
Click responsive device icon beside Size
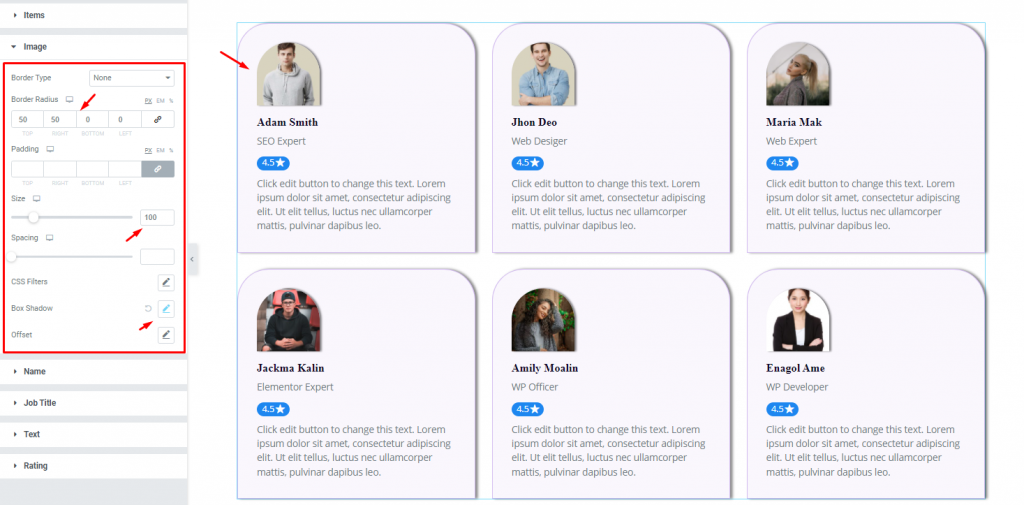37,198
